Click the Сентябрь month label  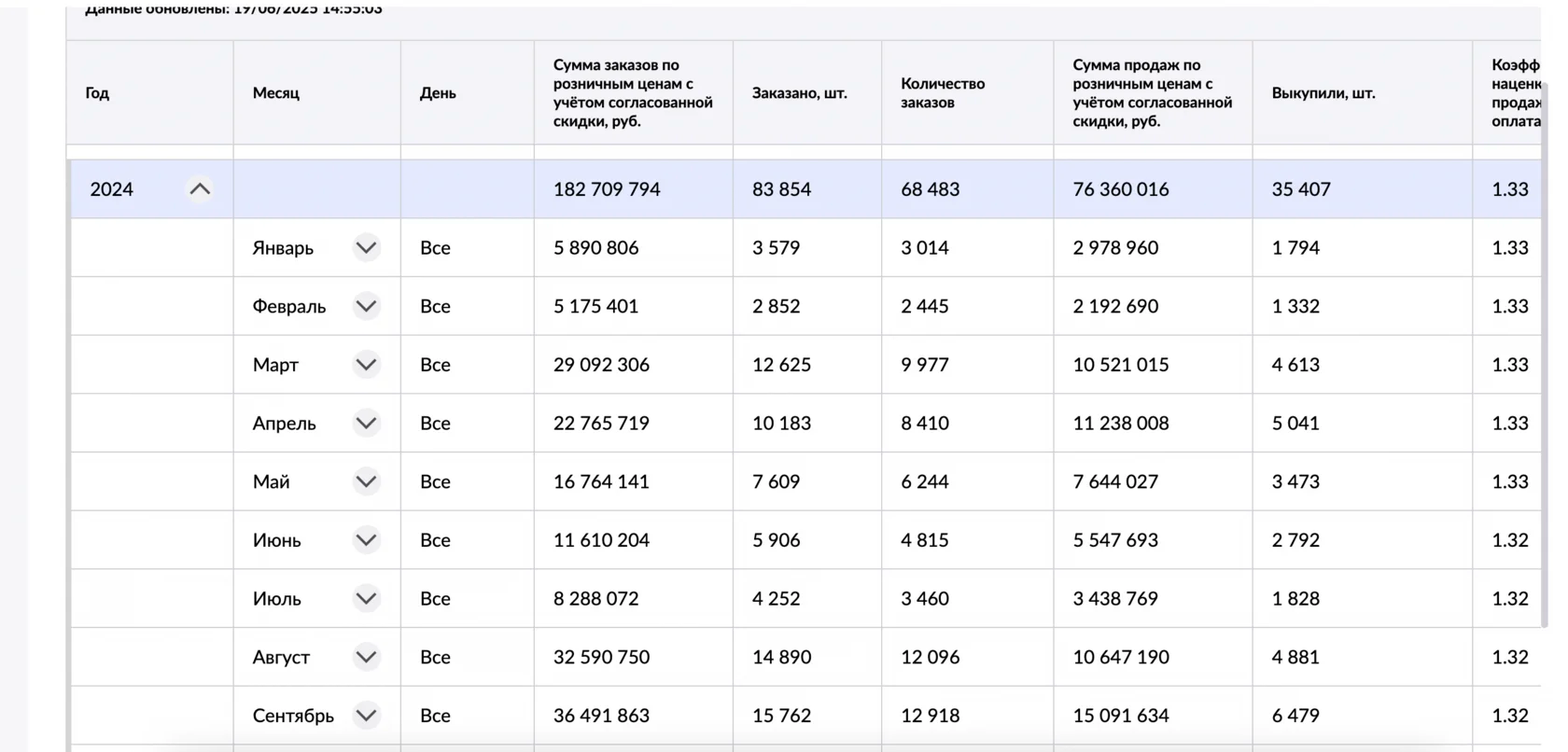click(293, 716)
